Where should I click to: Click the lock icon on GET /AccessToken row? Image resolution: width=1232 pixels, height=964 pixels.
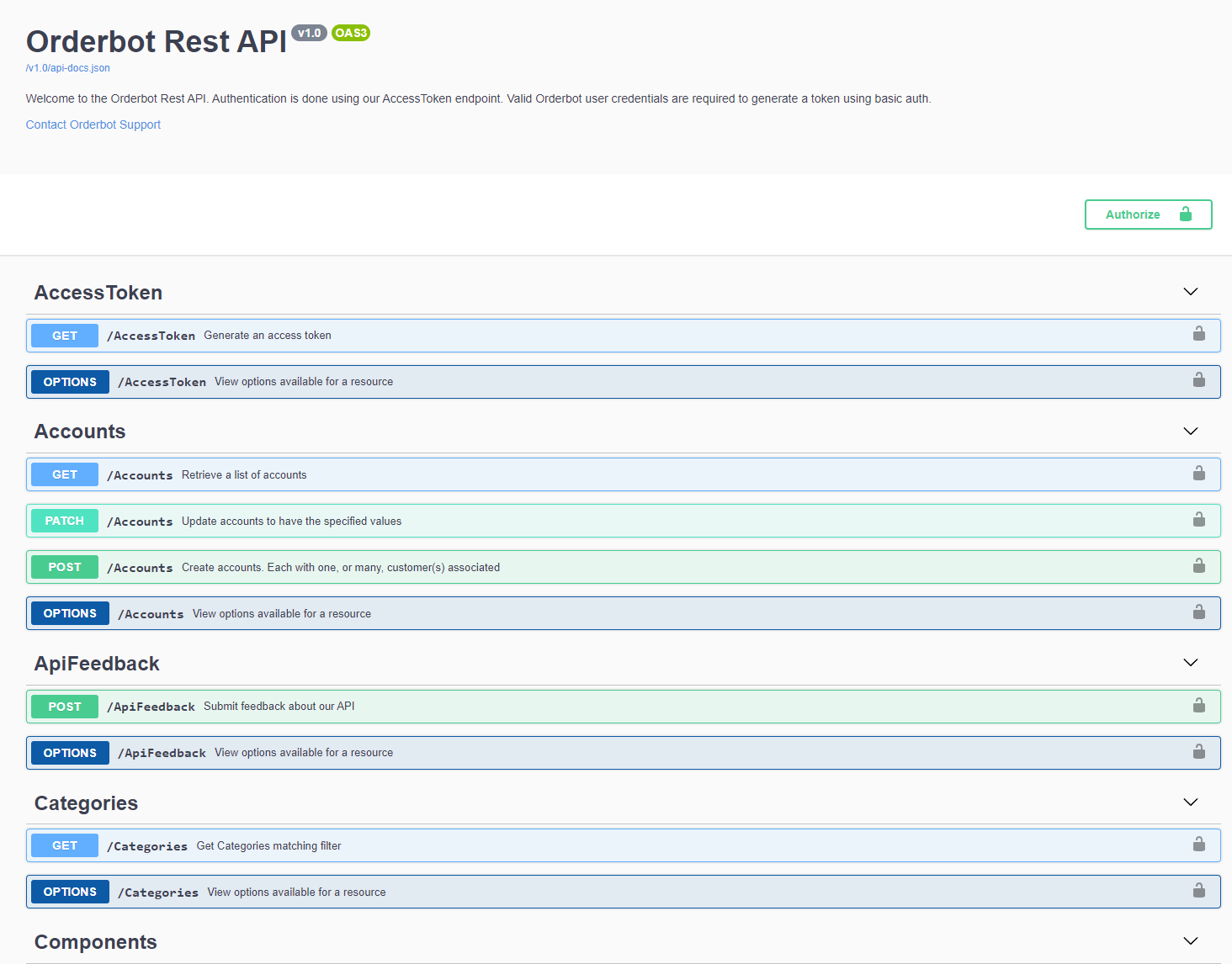pos(1198,334)
